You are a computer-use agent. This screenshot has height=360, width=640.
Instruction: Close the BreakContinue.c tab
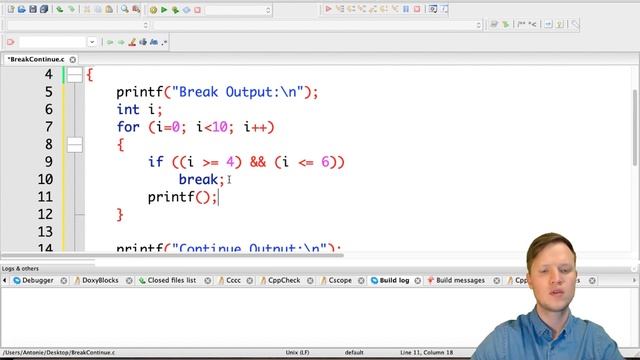pyautogui.click(x=73, y=60)
